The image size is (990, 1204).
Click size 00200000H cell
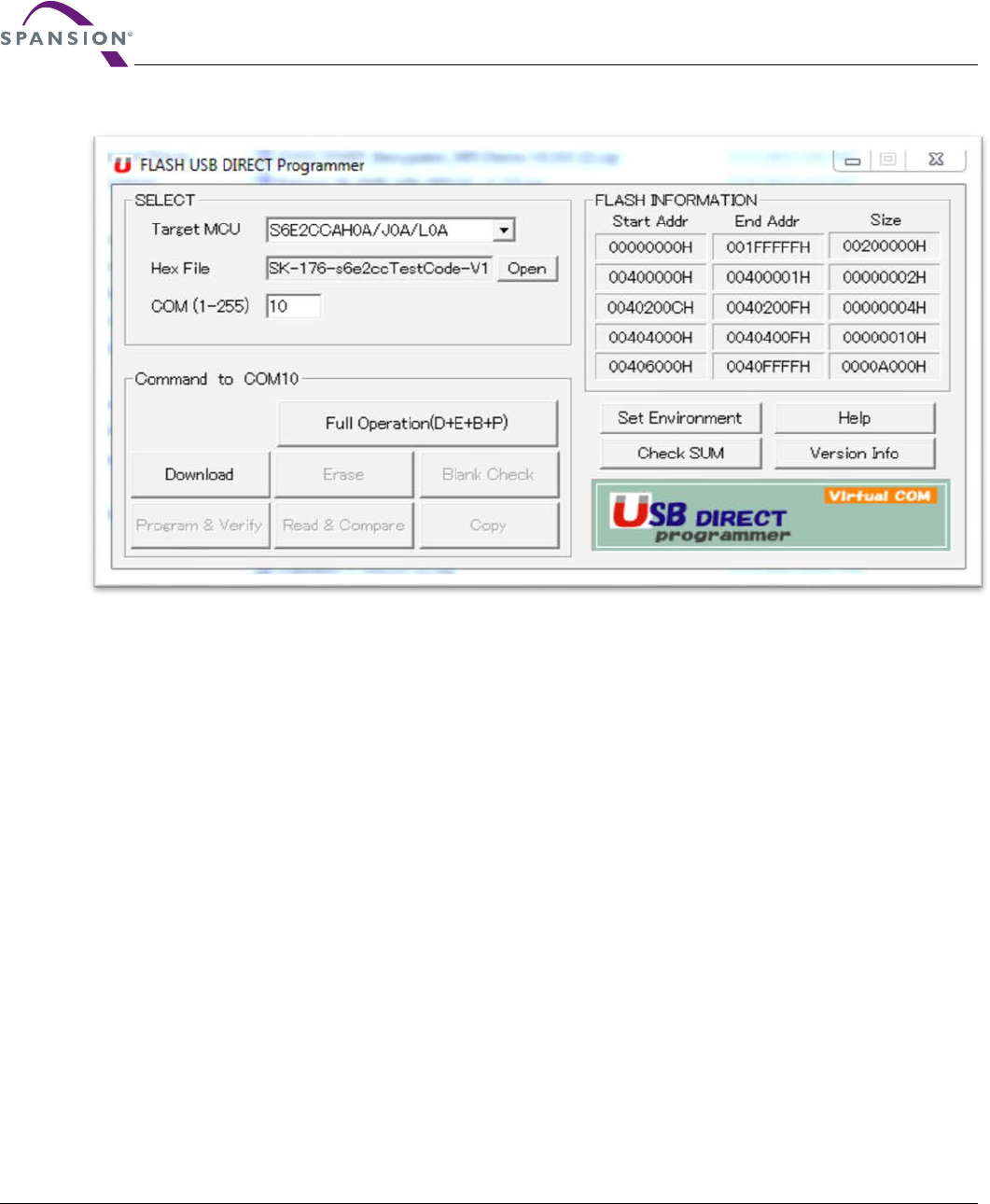pyautogui.click(x=885, y=246)
